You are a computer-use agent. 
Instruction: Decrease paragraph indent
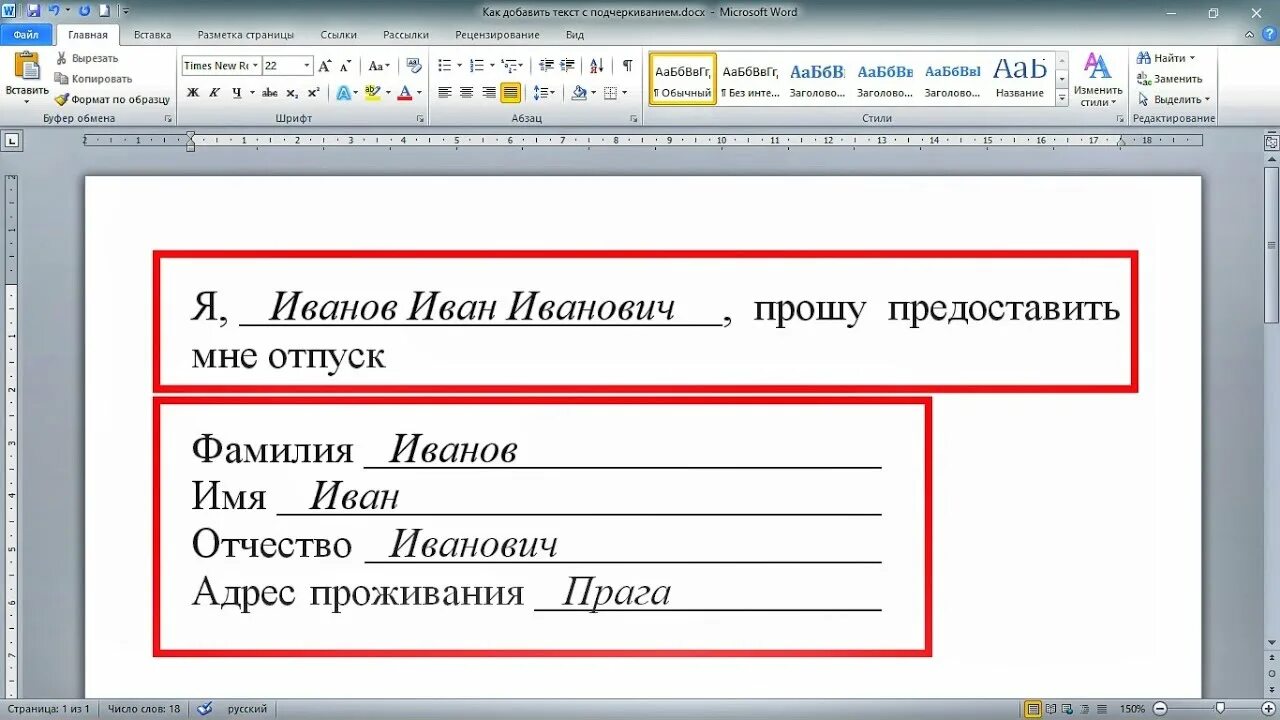pyautogui.click(x=546, y=66)
